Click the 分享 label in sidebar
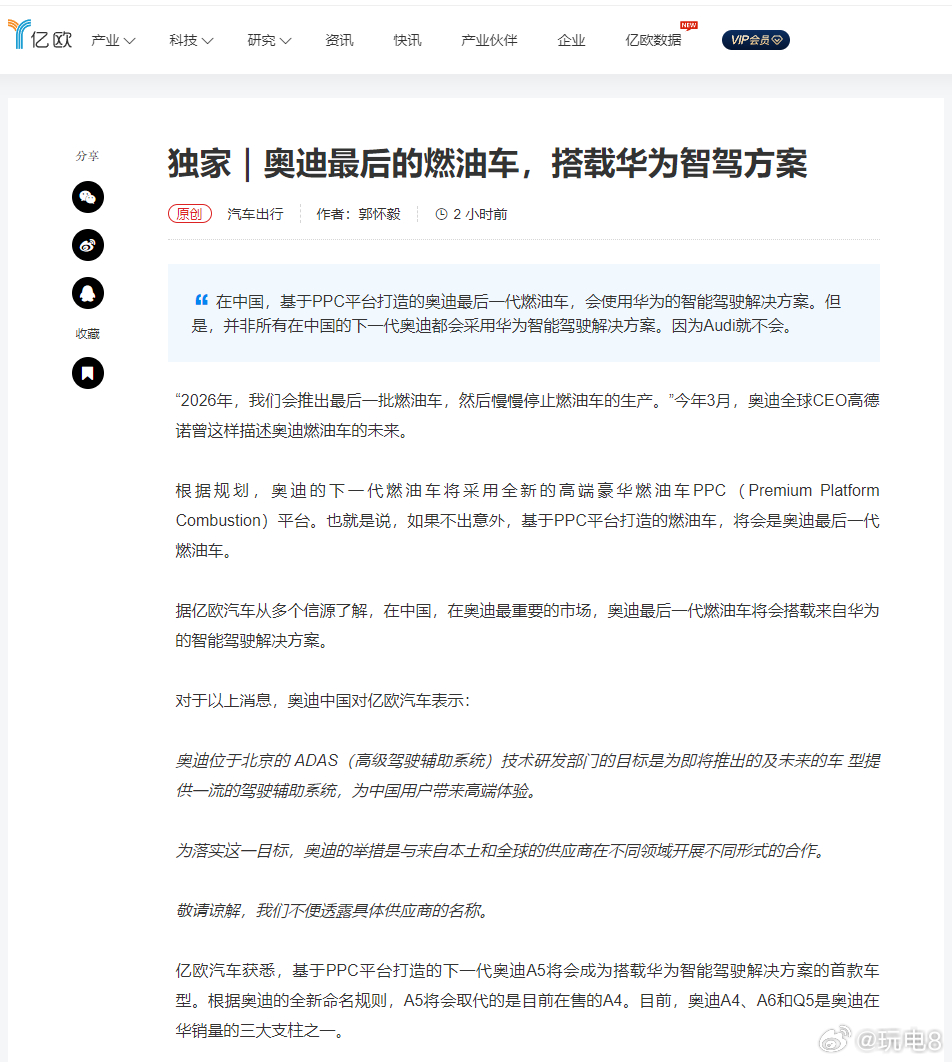This screenshot has width=952, height=1062. point(87,156)
